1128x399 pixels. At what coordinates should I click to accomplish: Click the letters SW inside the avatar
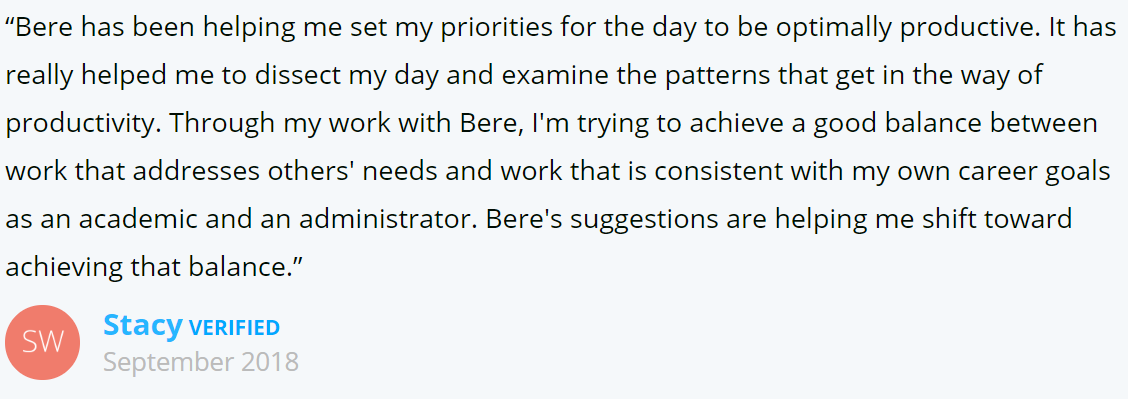point(42,343)
